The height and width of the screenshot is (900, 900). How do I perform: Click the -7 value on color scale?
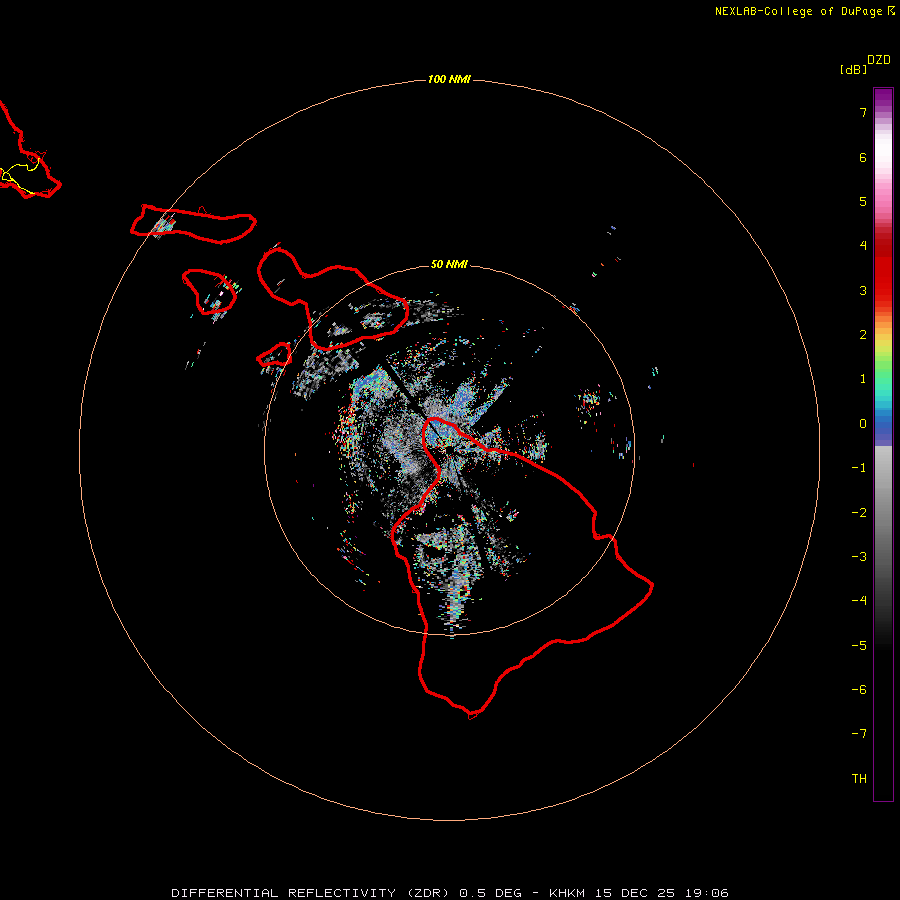tap(859, 734)
